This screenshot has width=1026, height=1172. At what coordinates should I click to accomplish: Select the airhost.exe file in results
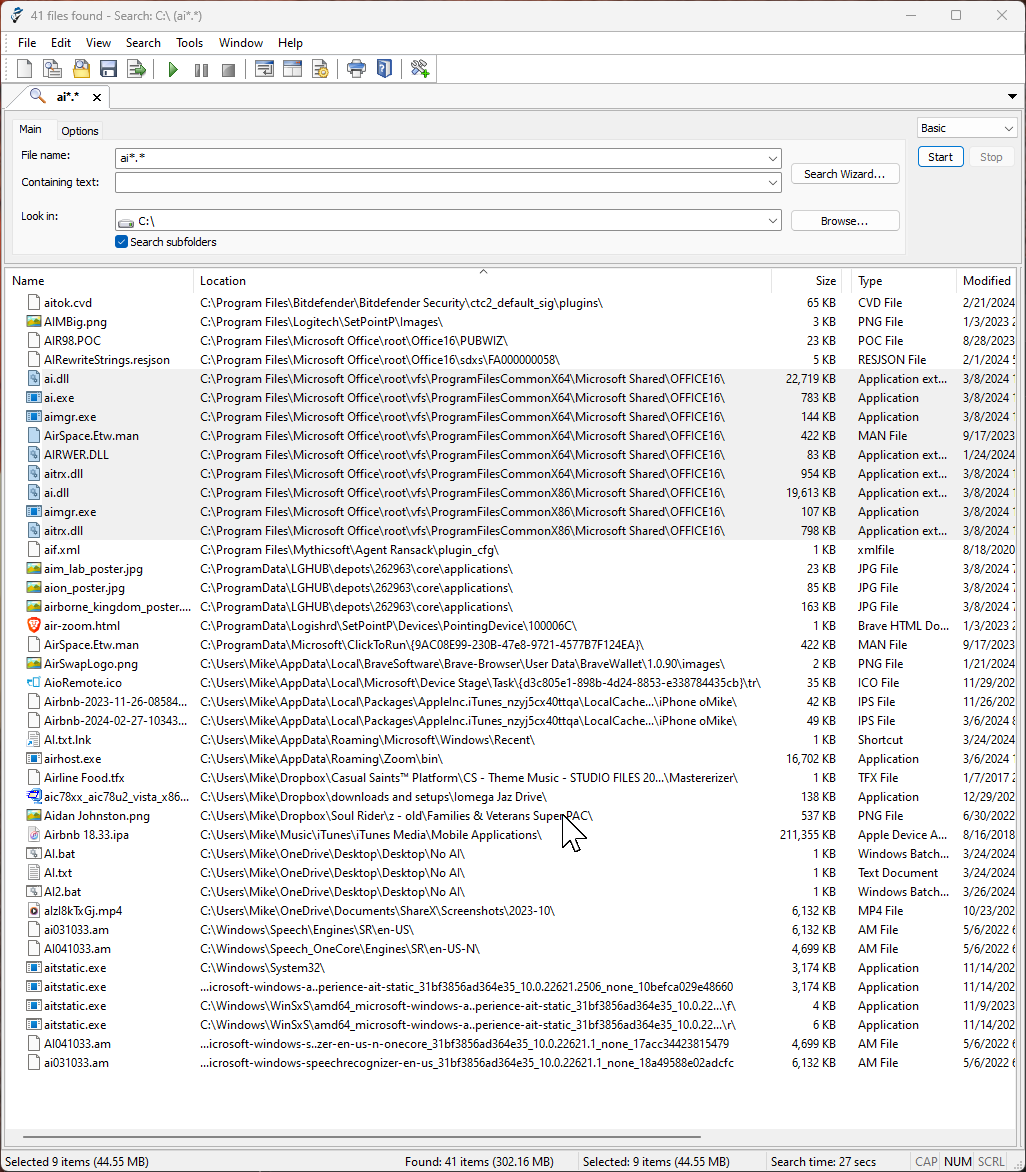[x=72, y=759]
